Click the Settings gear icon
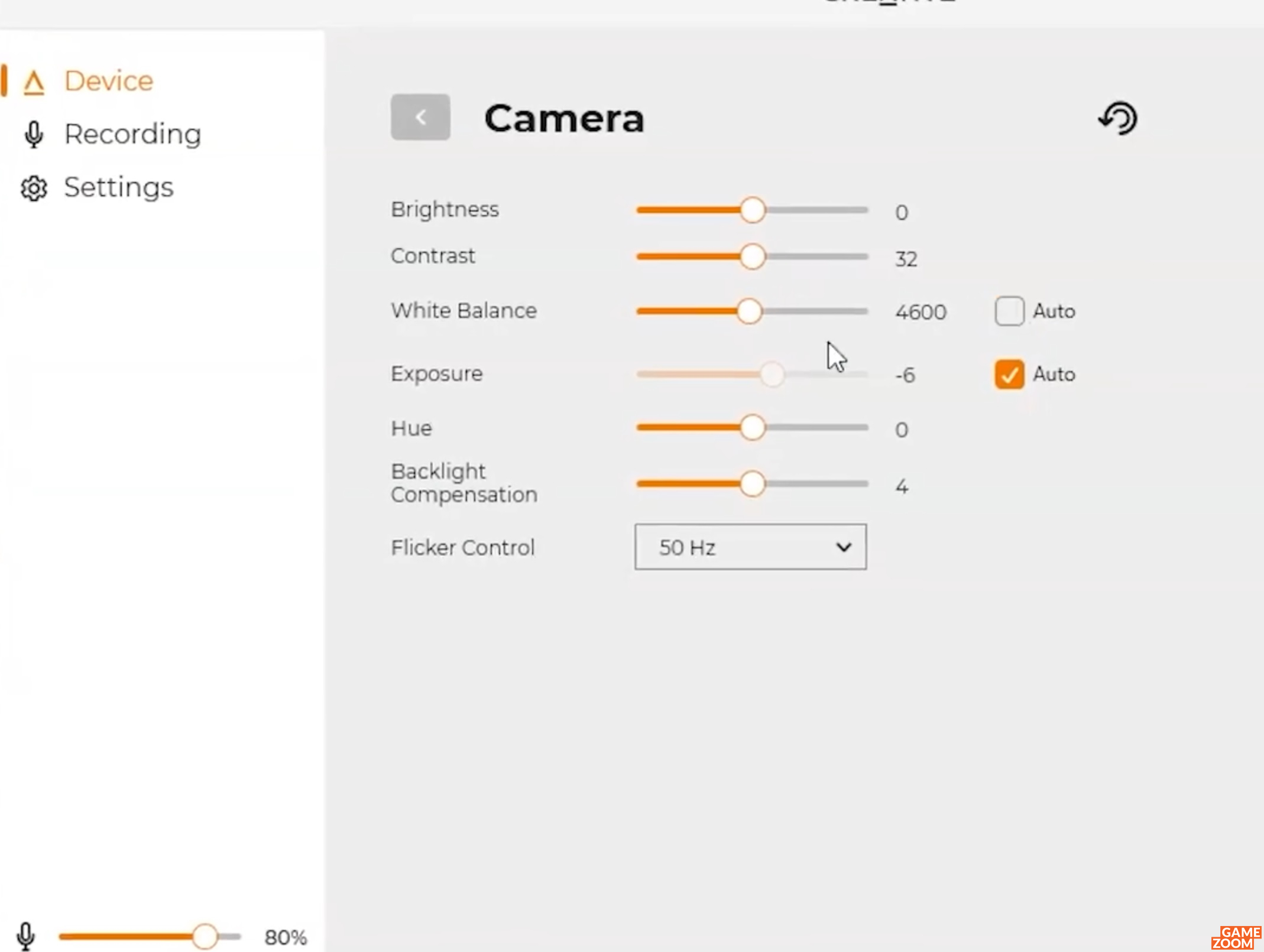 [34, 189]
